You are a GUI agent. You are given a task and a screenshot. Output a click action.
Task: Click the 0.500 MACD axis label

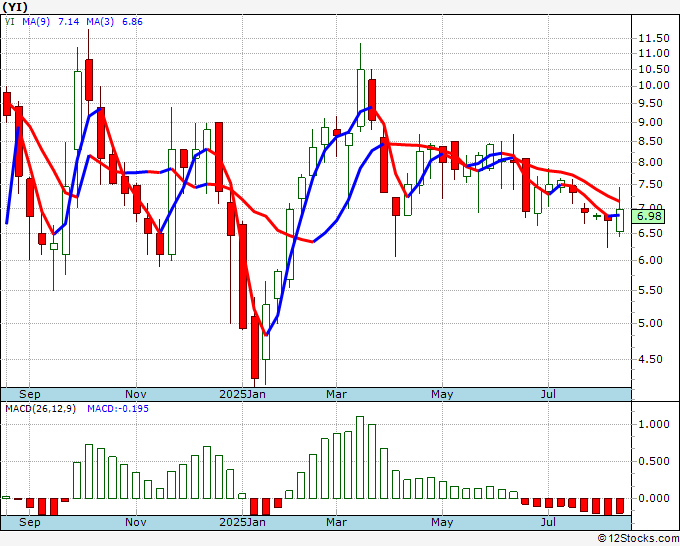pyautogui.click(x=654, y=461)
